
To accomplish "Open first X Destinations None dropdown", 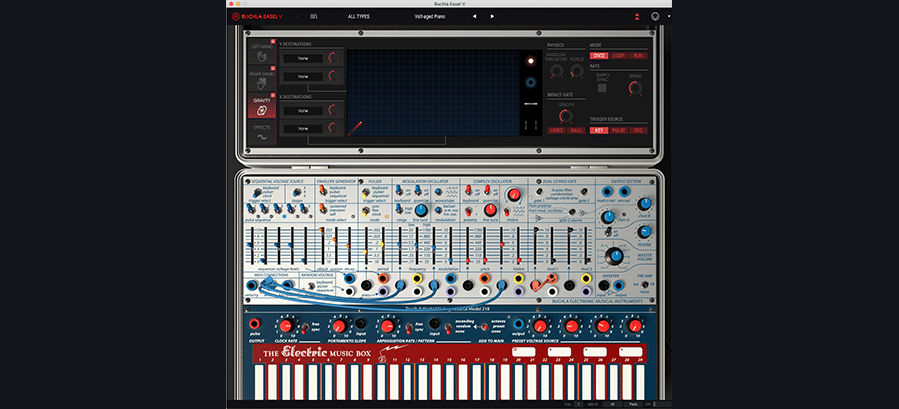I will 303,110.
